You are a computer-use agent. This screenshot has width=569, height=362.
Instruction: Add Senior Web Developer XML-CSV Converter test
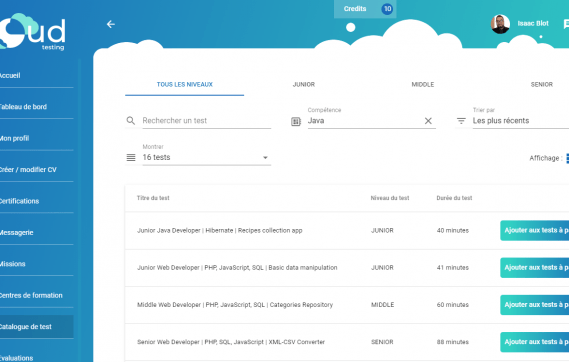(x=535, y=342)
